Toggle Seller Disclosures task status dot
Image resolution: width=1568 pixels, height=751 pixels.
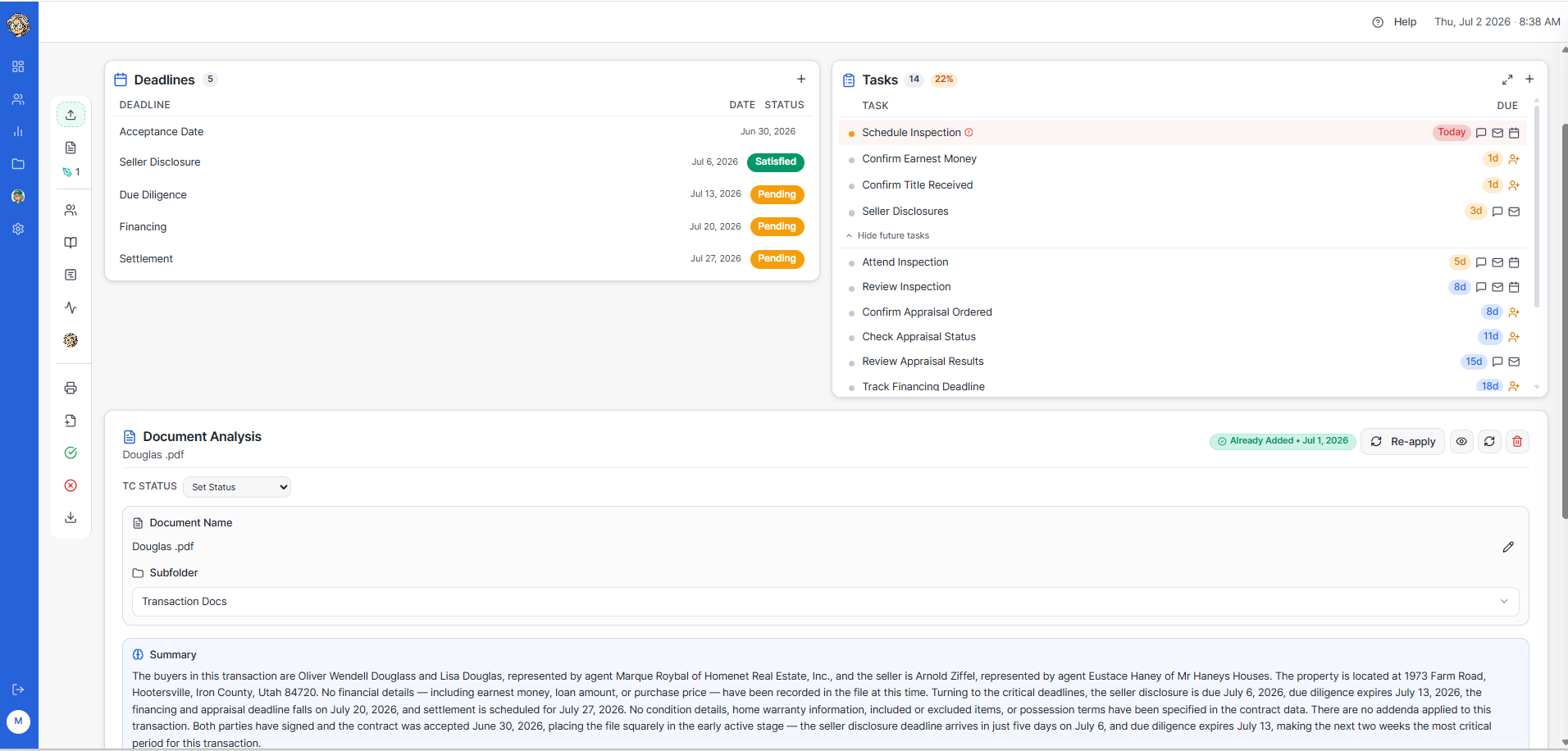point(851,212)
